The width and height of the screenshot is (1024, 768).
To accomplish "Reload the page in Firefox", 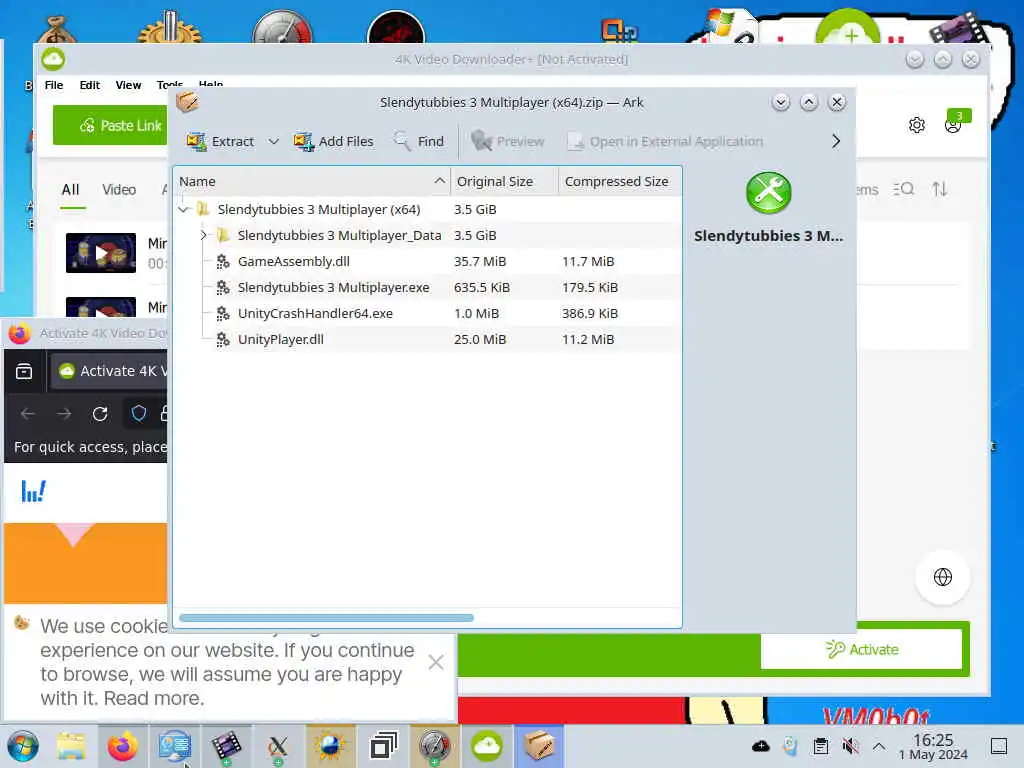I will (100, 413).
